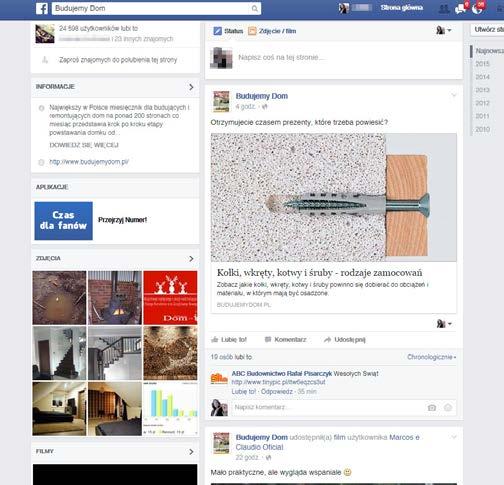The image size is (504, 485).
Task: Click ABC Budownictwo commenter avatar
Action: tap(219, 379)
